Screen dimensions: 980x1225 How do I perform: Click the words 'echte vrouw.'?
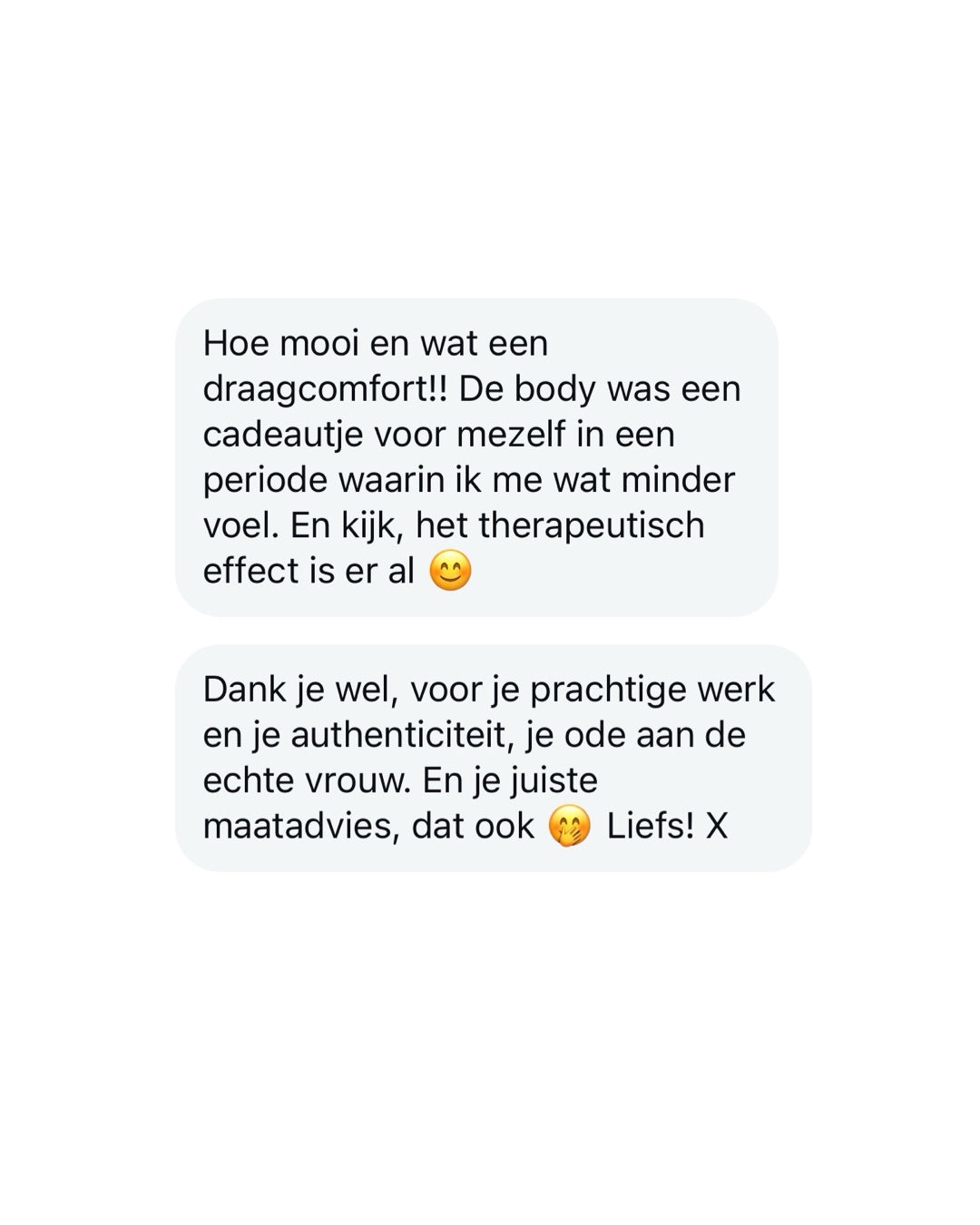pyautogui.click(x=307, y=780)
